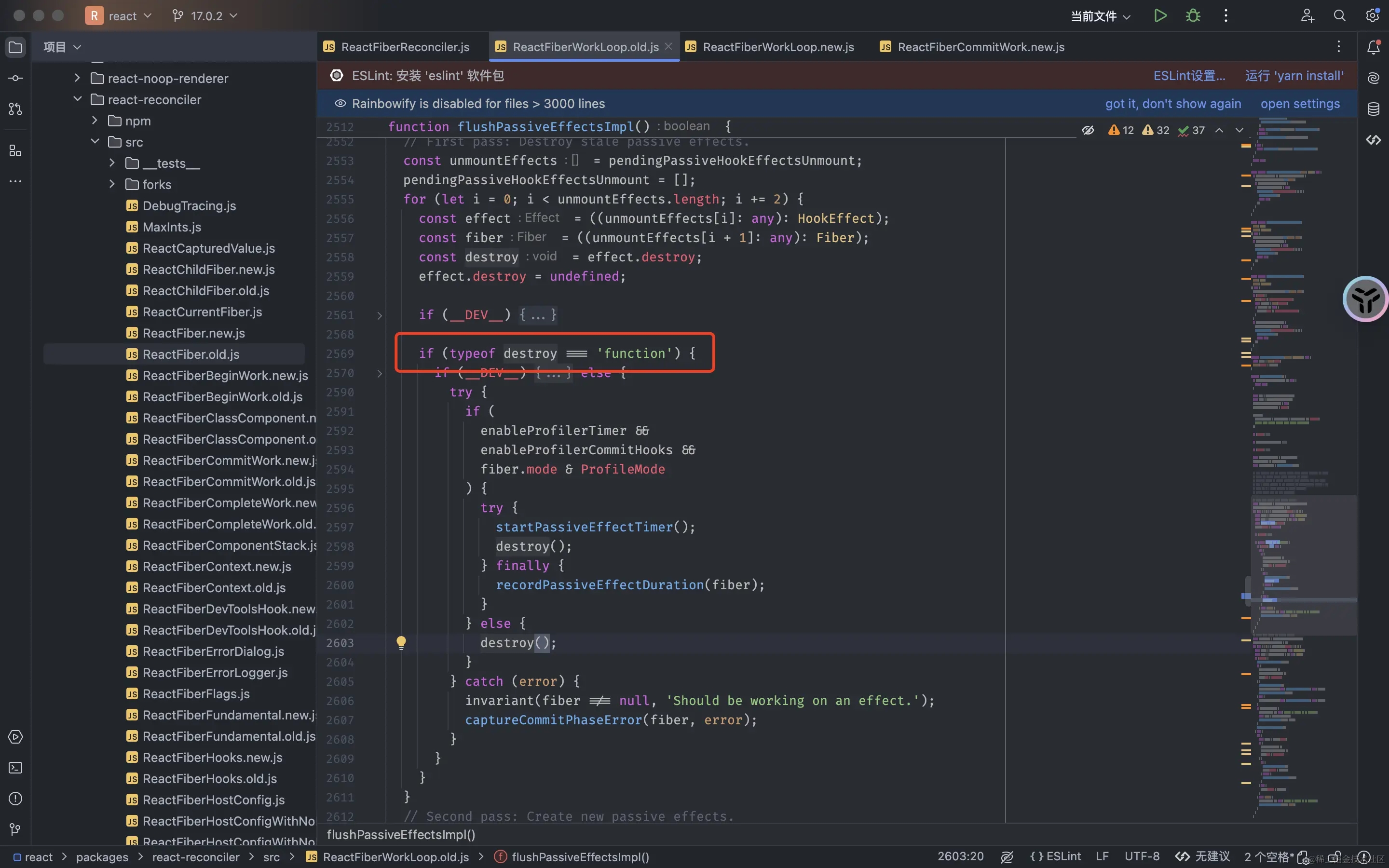Click the Rainbowify 'open settings' link
The width and height of the screenshot is (1389, 868).
pos(1300,103)
